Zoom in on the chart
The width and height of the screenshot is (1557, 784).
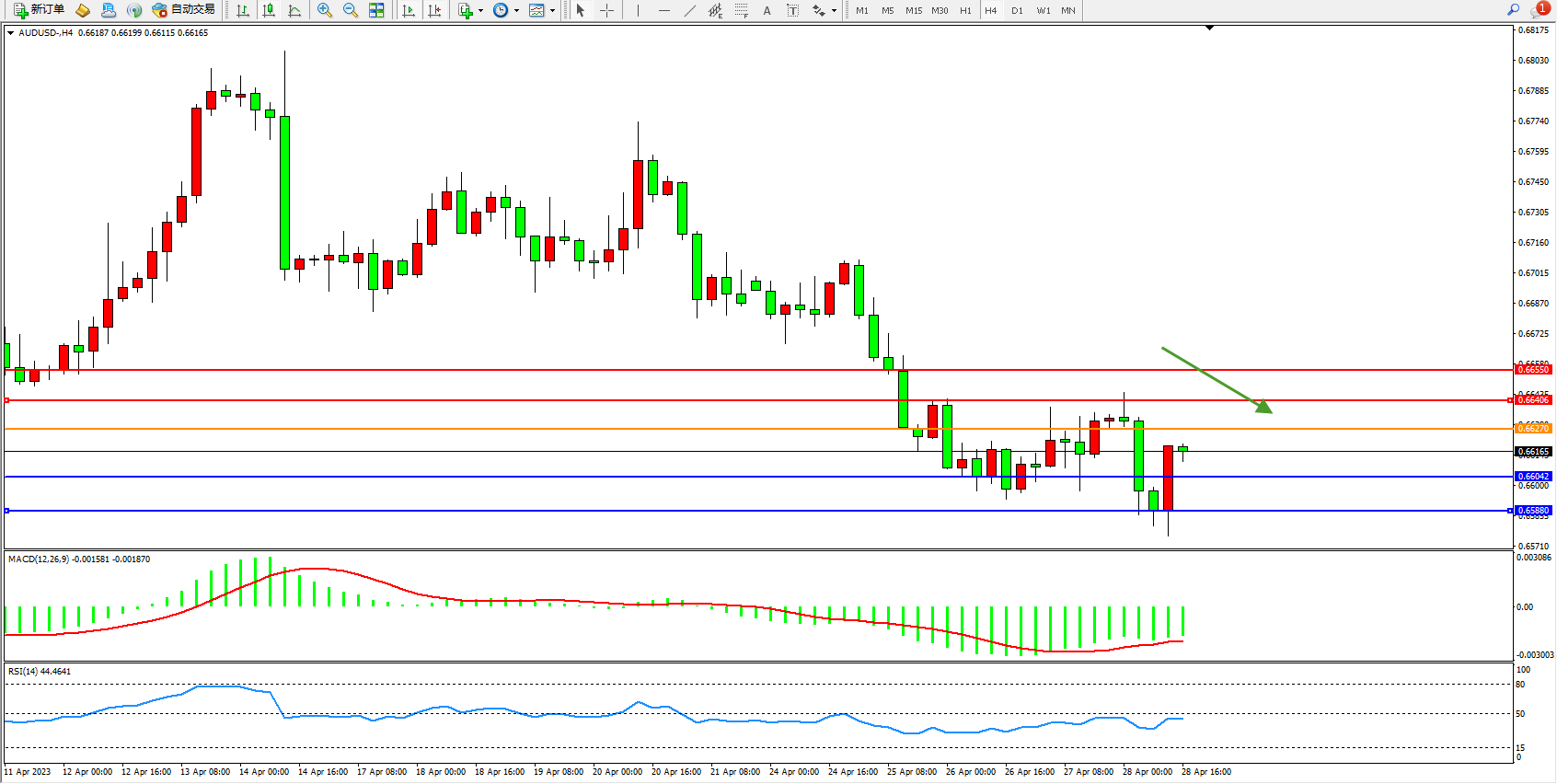tap(325, 10)
